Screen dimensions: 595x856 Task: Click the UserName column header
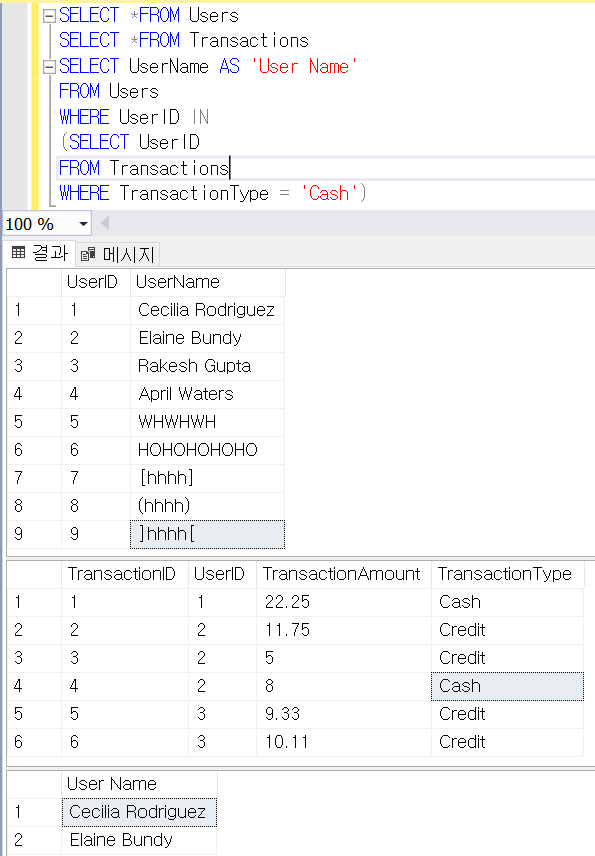(x=207, y=282)
